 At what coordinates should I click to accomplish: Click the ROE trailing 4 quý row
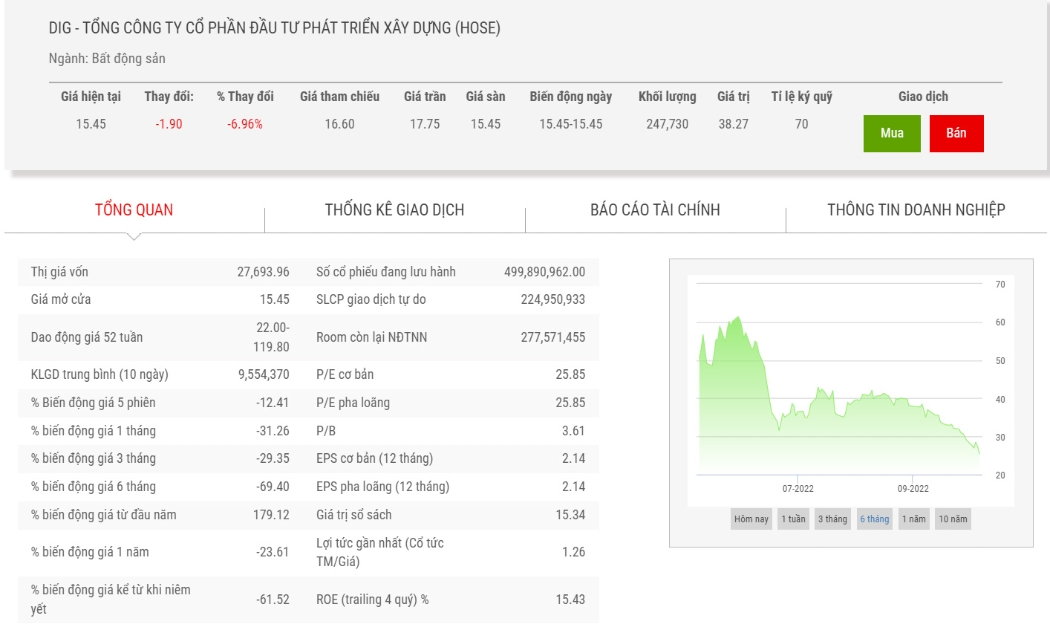[451, 599]
